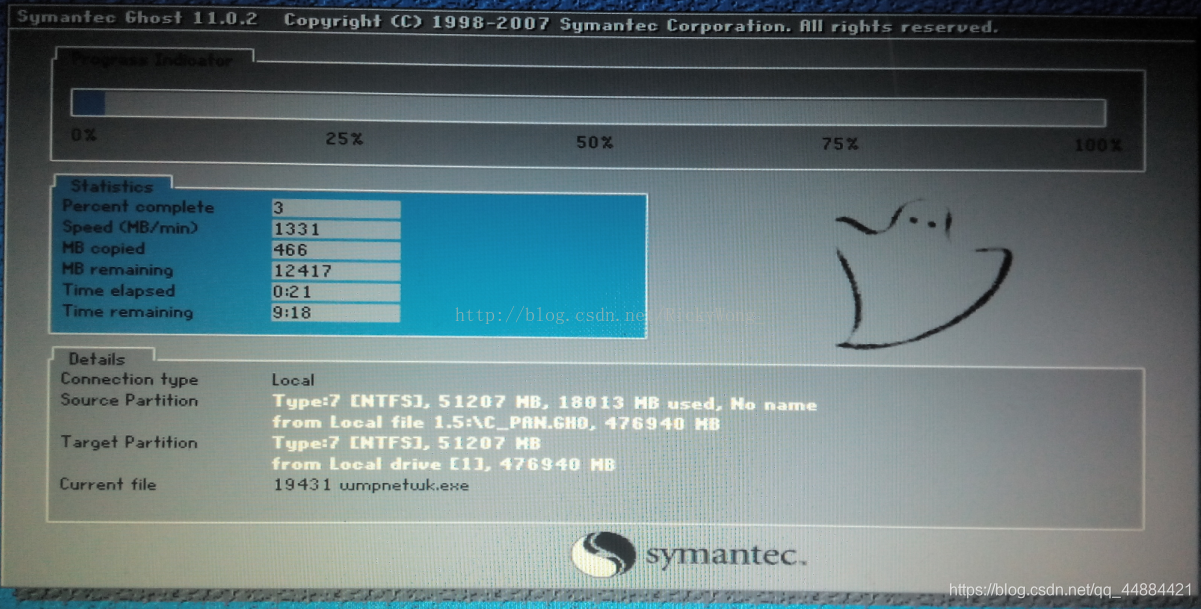The image size is (1201, 609).
Task: Select the Time elapsed value 0:21
Action: 336,292
